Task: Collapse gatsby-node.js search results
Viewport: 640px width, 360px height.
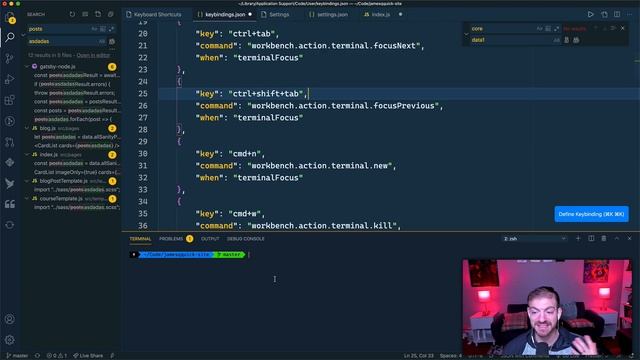Action: pyautogui.click(x=27, y=66)
